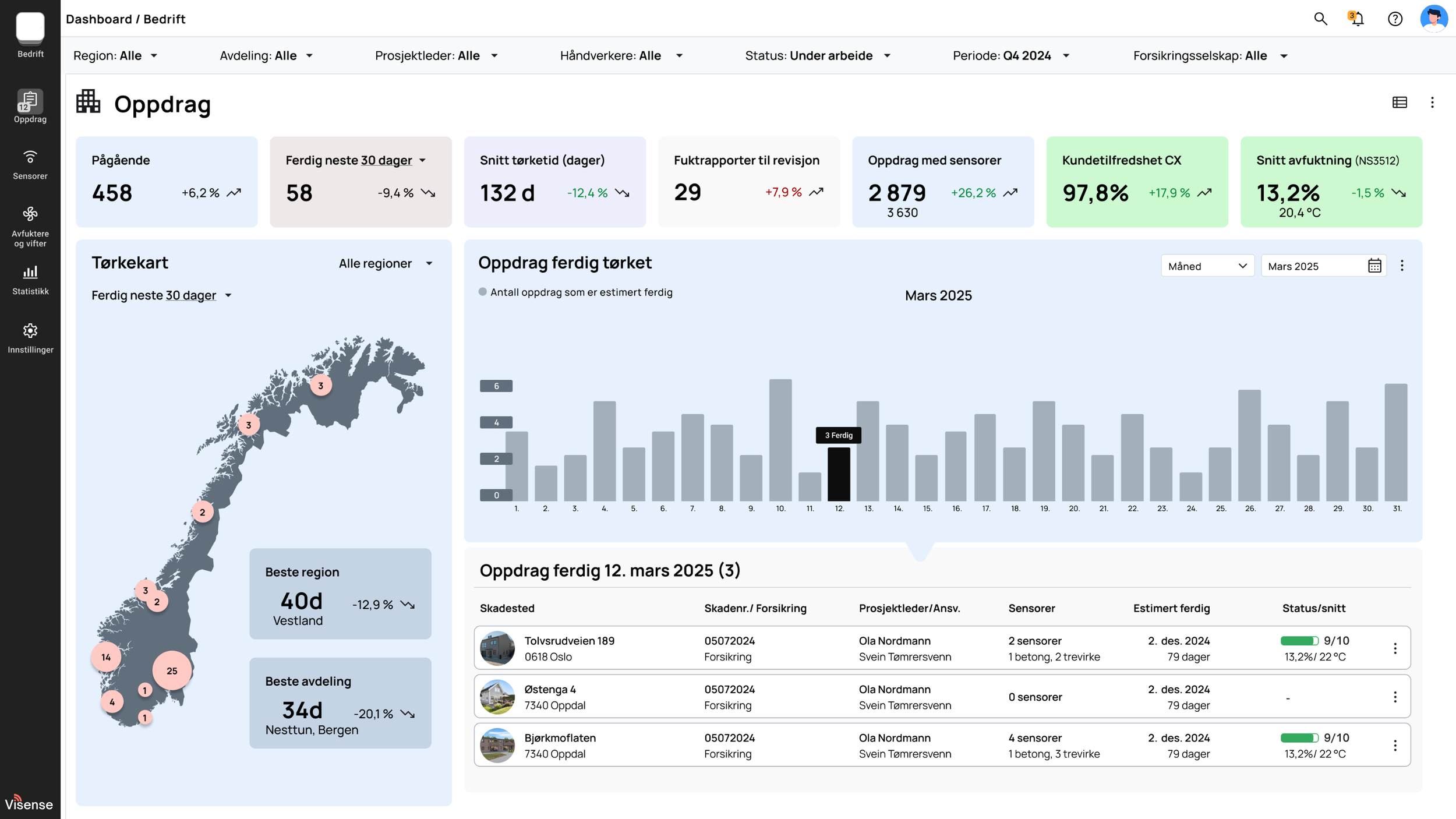1456x819 pixels.
Task: Select the chart bar for day 10
Action: [x=780, y=440]
